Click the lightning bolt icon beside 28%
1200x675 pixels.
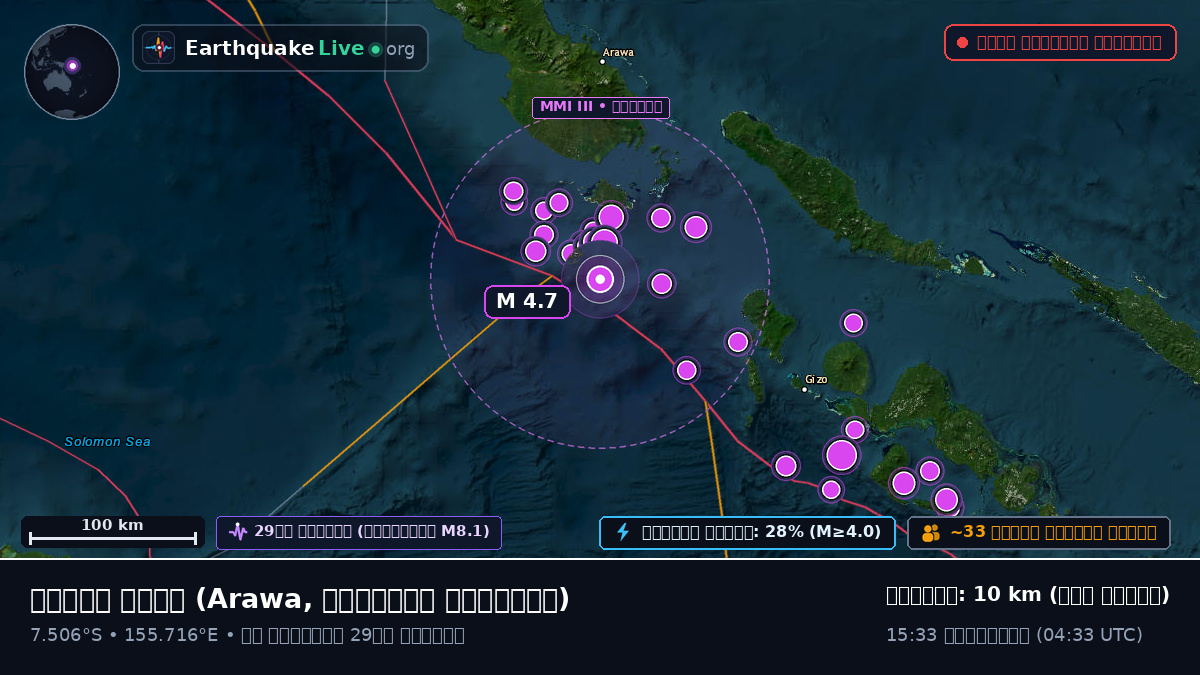pos(623,532)
